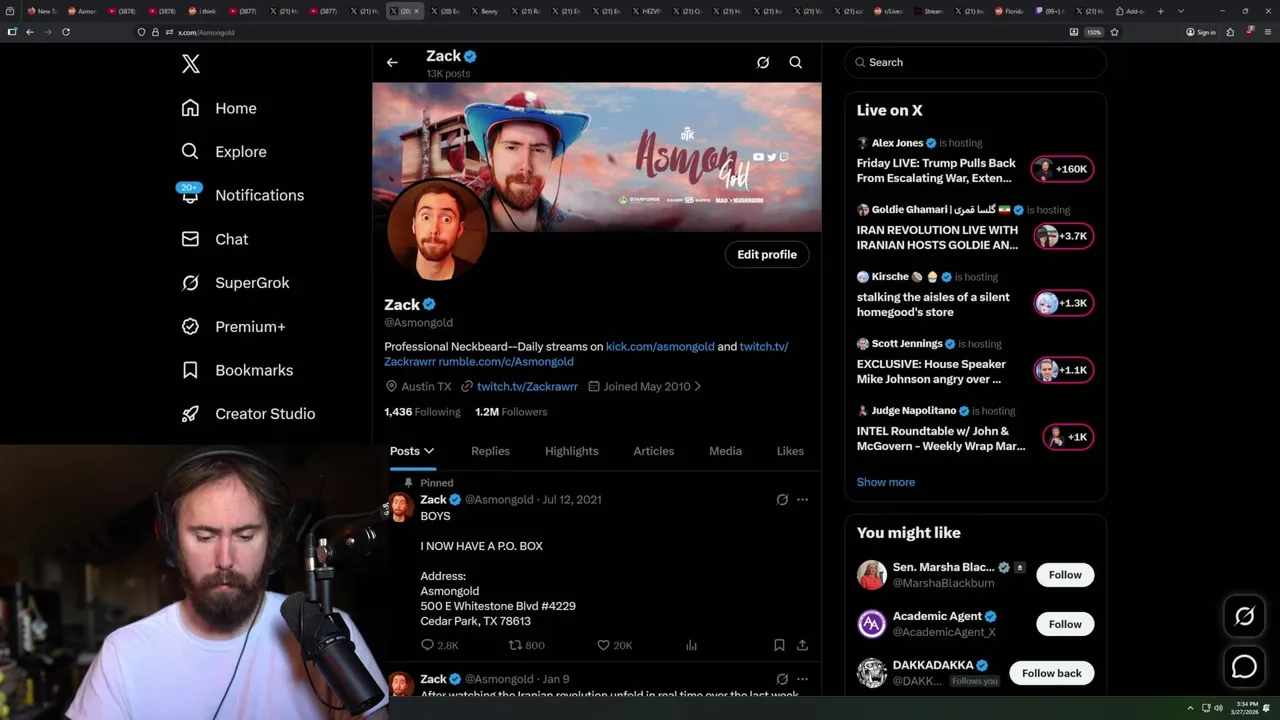Screen dimensions: 1280x720
Task: View the 1,436 Following list
Action: point(422,412)
